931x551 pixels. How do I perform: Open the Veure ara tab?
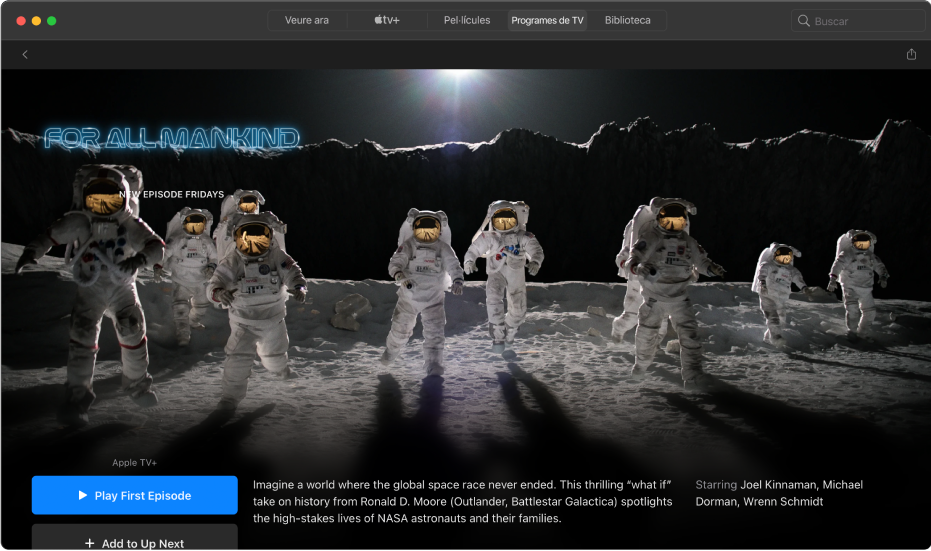(307, 20)
